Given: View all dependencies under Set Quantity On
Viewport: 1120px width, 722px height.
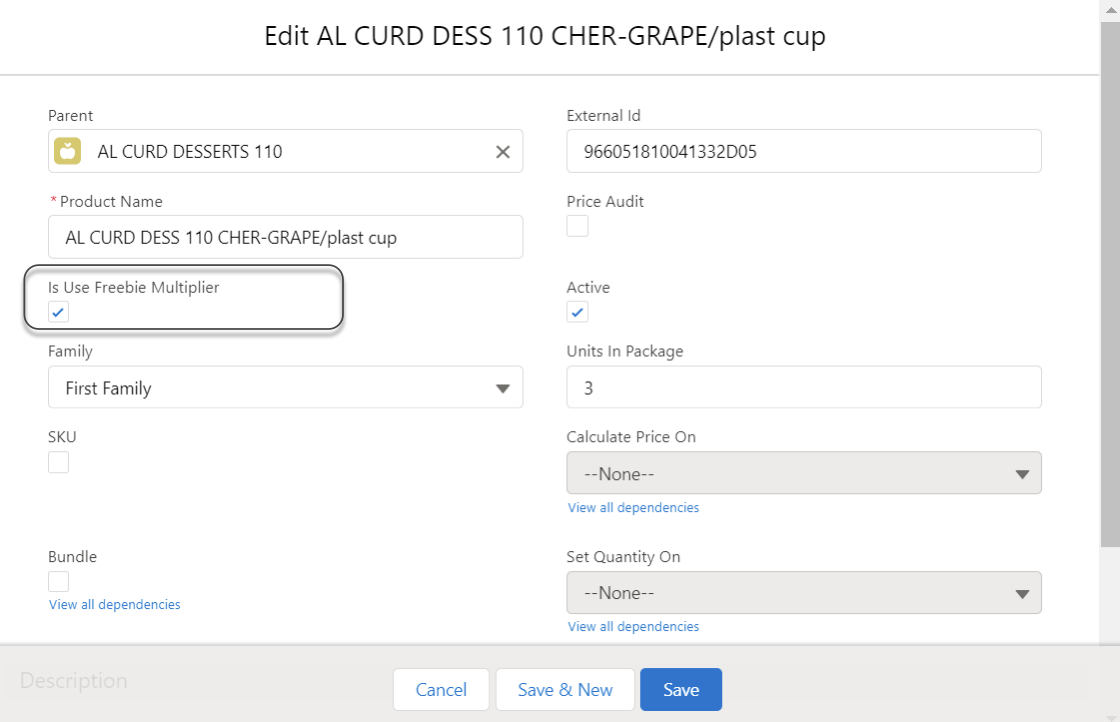Looking at the screenshot, I should click(x=633, y=627).
